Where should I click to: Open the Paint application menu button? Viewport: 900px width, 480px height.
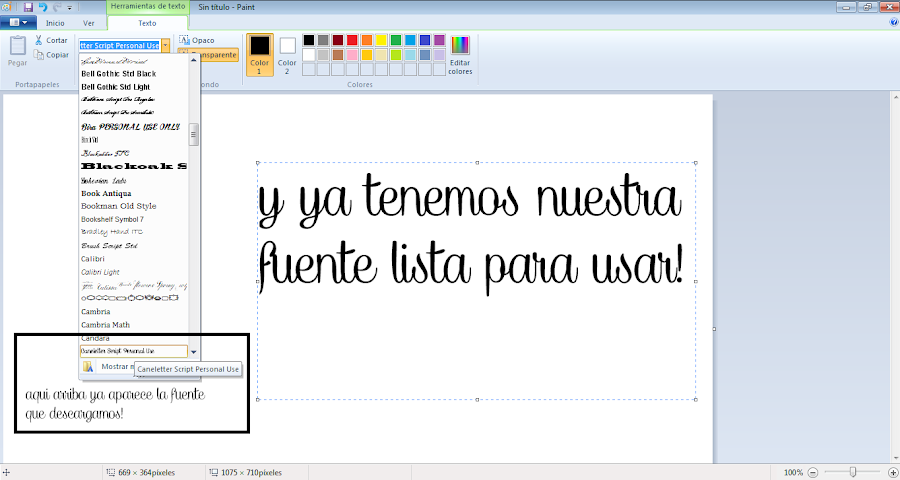click(x=18, y=23)
